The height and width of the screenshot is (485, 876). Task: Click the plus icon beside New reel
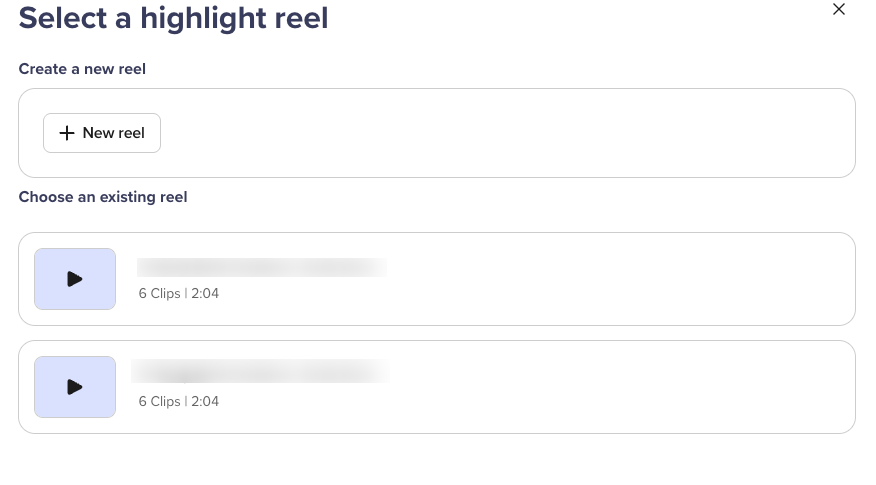point(67,133)
